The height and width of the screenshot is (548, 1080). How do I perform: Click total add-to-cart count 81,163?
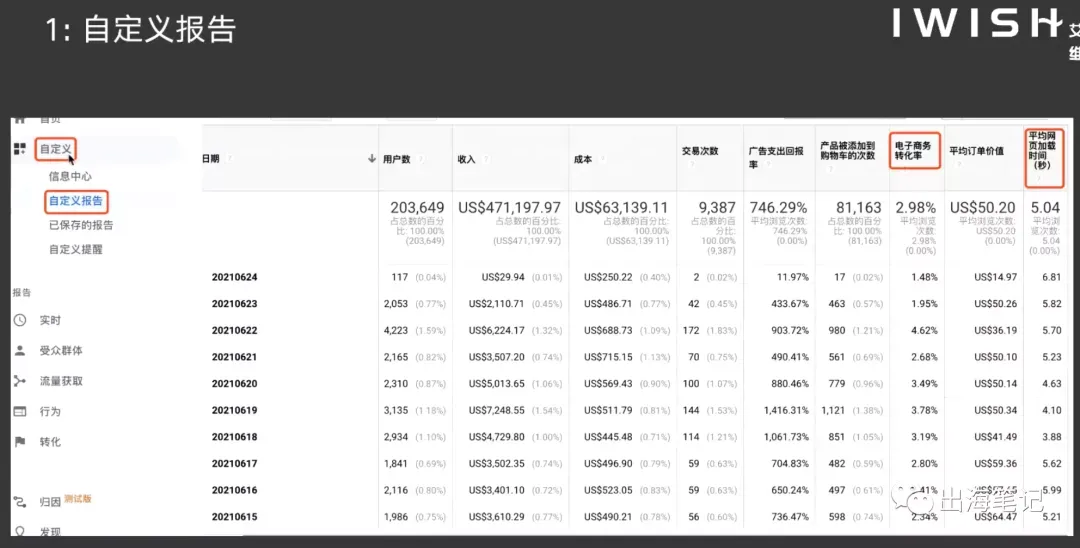pos(858,207)
